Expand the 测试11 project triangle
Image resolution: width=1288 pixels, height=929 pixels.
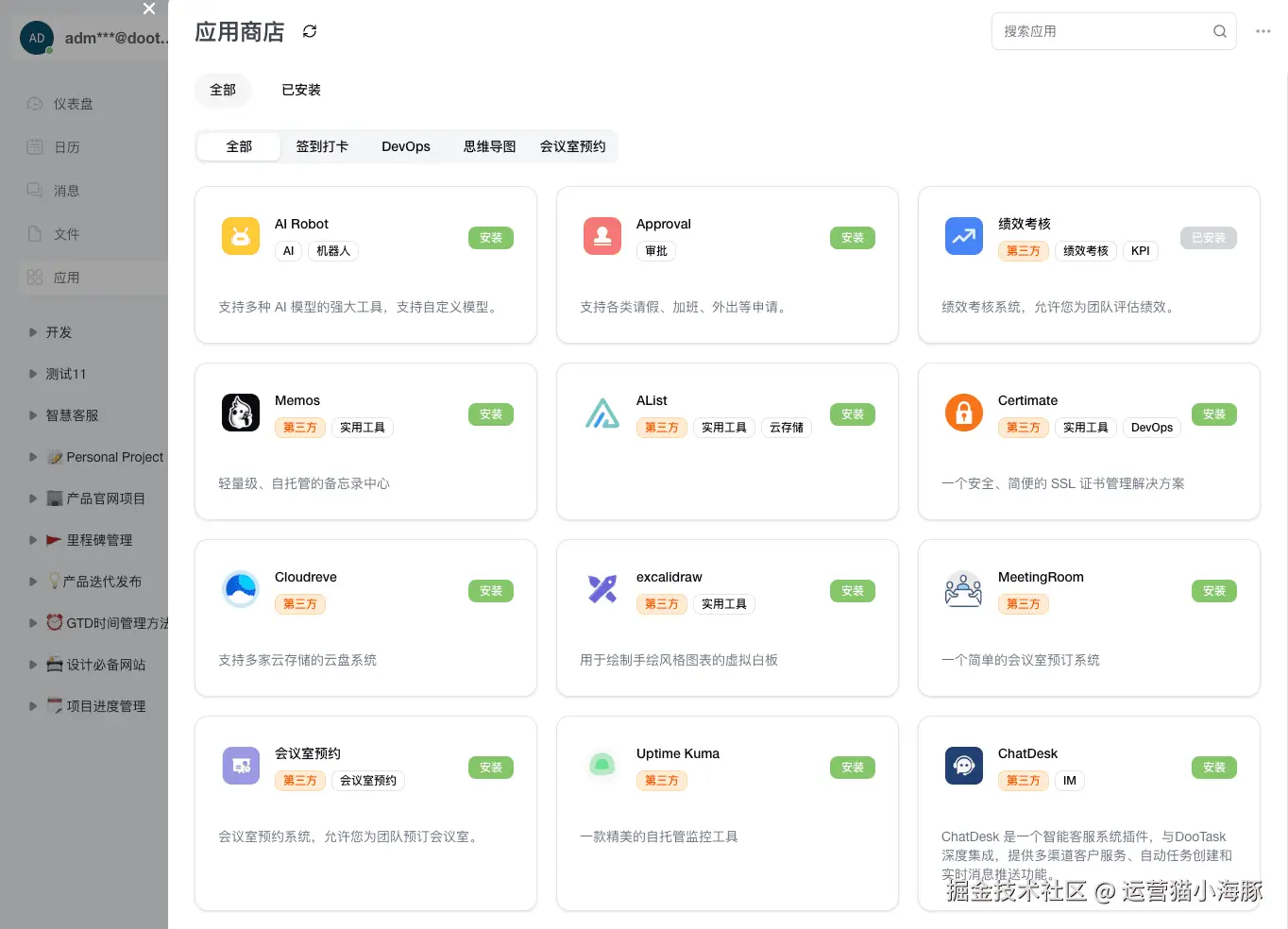(x=33, y=374)
